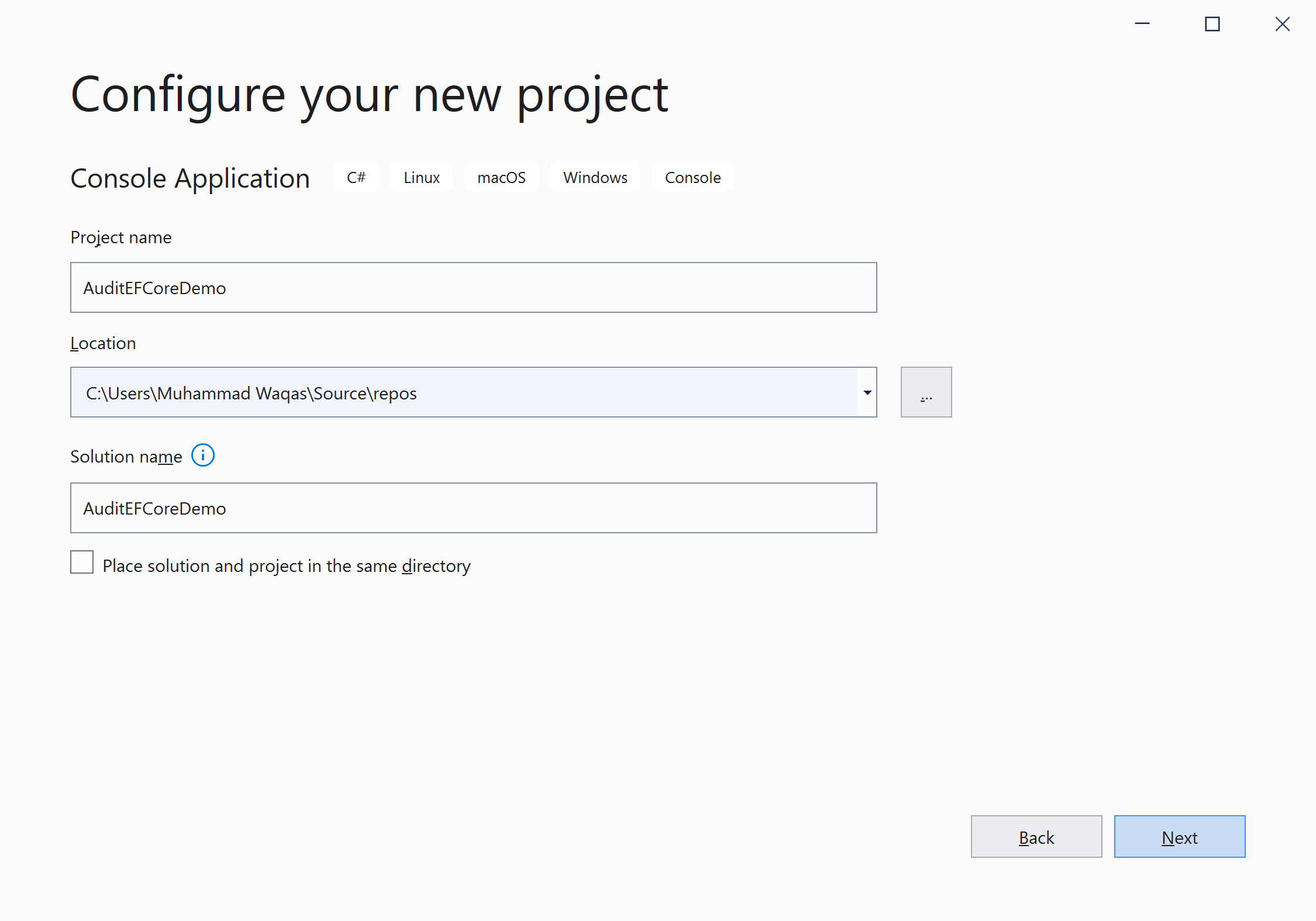Click the Windows platform tag
Screen dimensions: 1316x921
coord(595,177)
